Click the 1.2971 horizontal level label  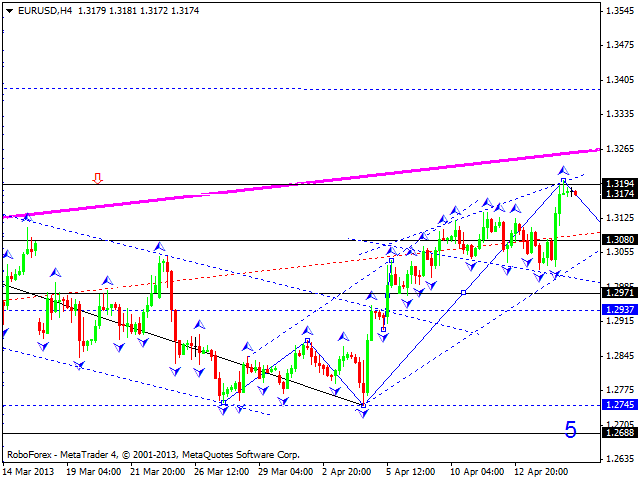(619, 293)
